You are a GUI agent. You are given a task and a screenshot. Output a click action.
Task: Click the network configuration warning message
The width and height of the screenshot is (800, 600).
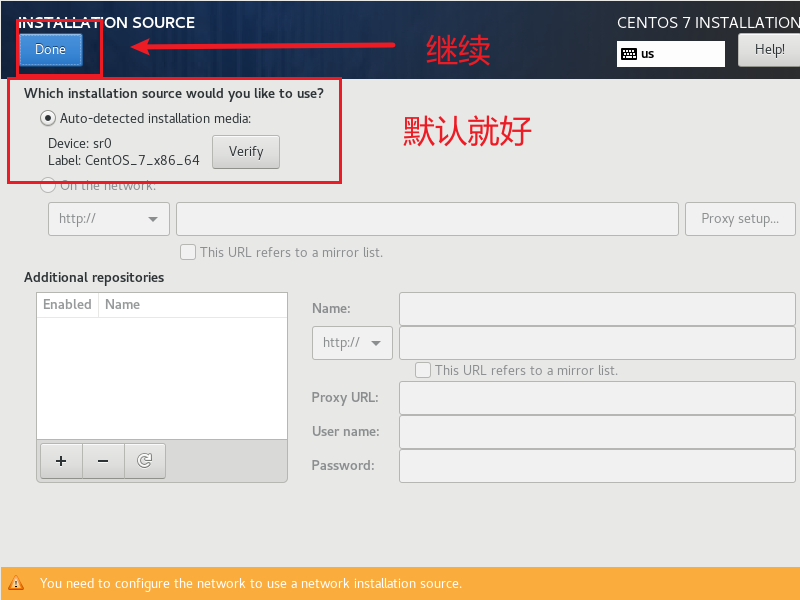tap(251, 584)
